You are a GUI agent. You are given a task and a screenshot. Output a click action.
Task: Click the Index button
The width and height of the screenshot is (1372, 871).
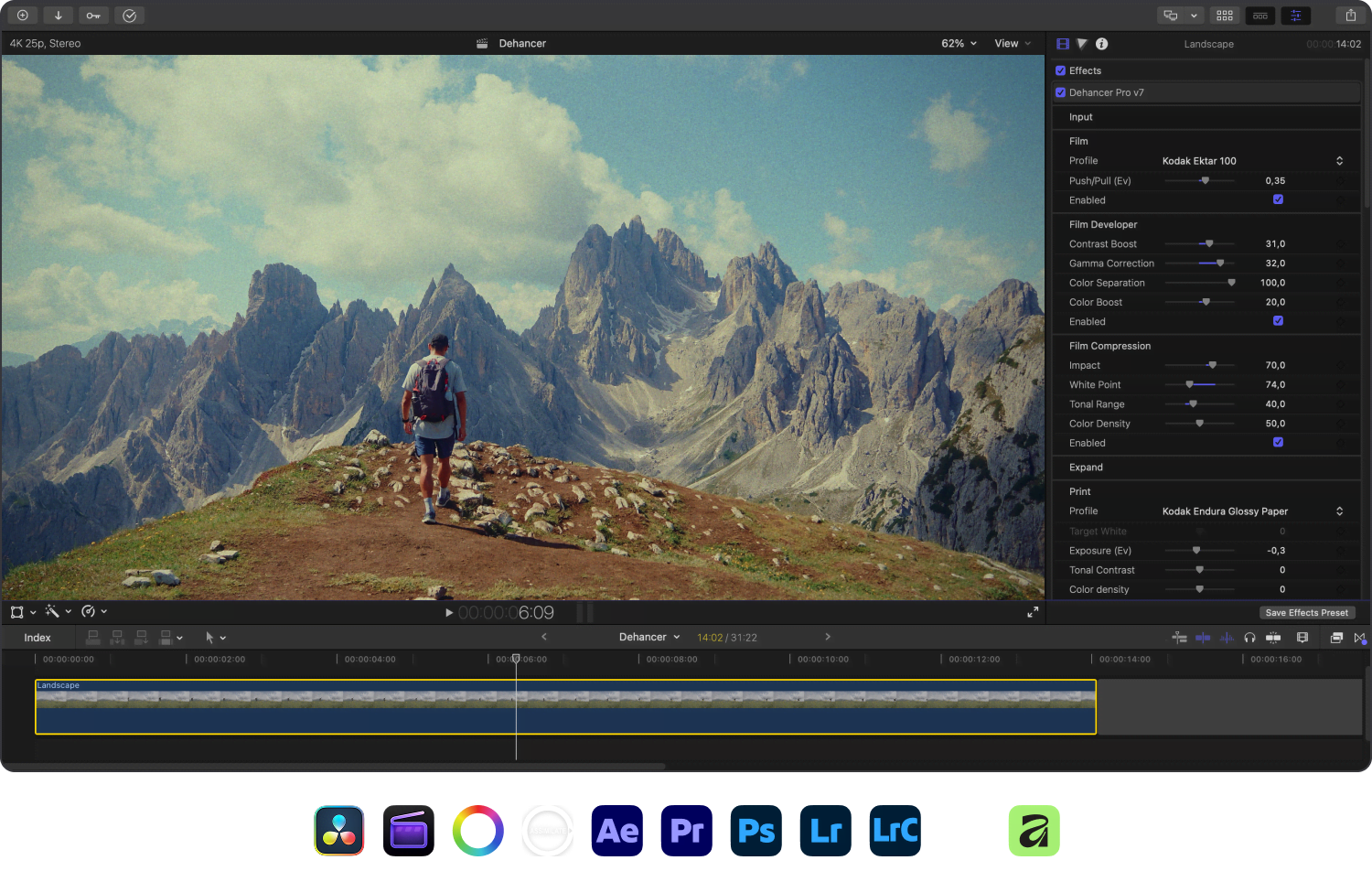coord(38,638)
